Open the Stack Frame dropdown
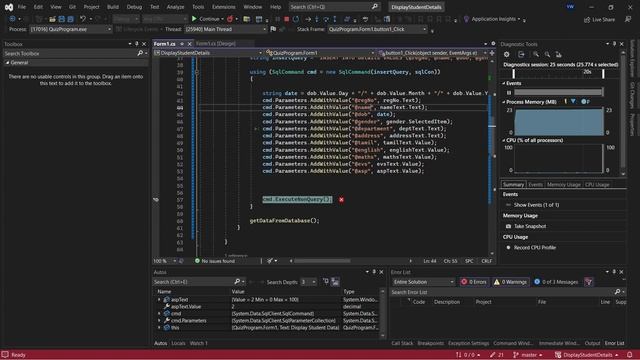This screenshot has width=640, height=360. point(378,29)
